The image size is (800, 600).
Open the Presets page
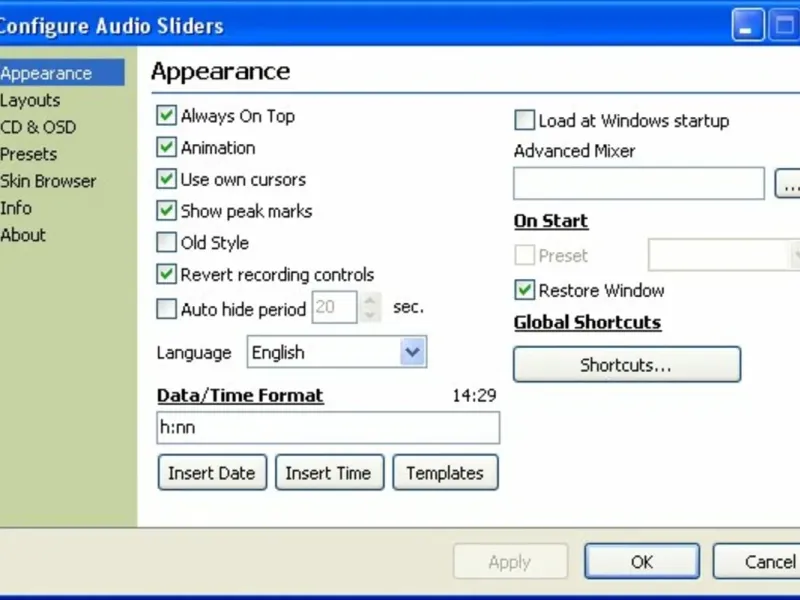29,154
